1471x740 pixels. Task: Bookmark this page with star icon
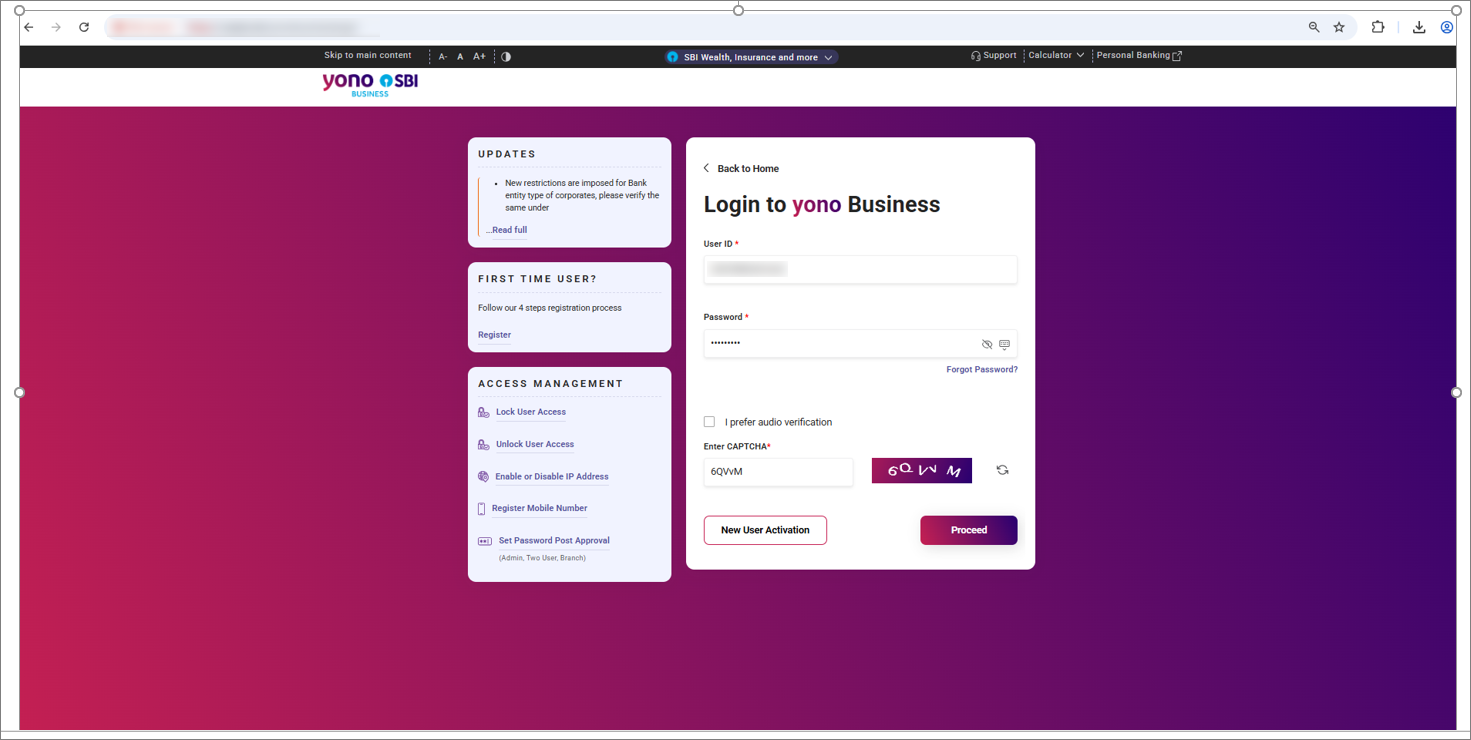pos(1339,27)
